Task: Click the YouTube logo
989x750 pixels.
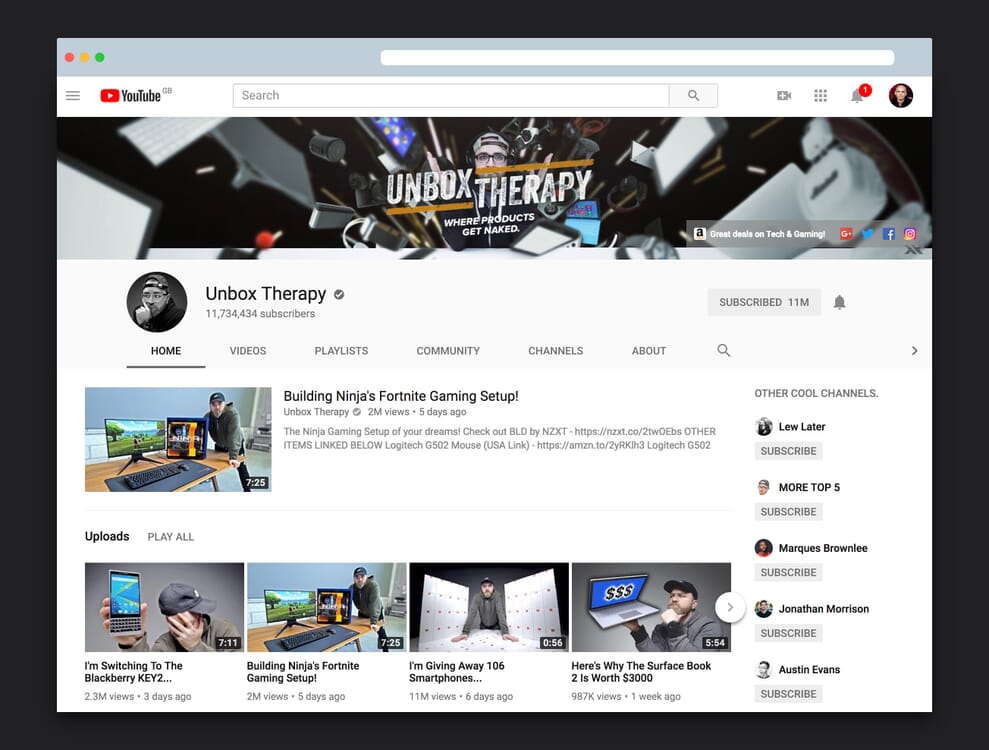Action: tap(131, 95)
